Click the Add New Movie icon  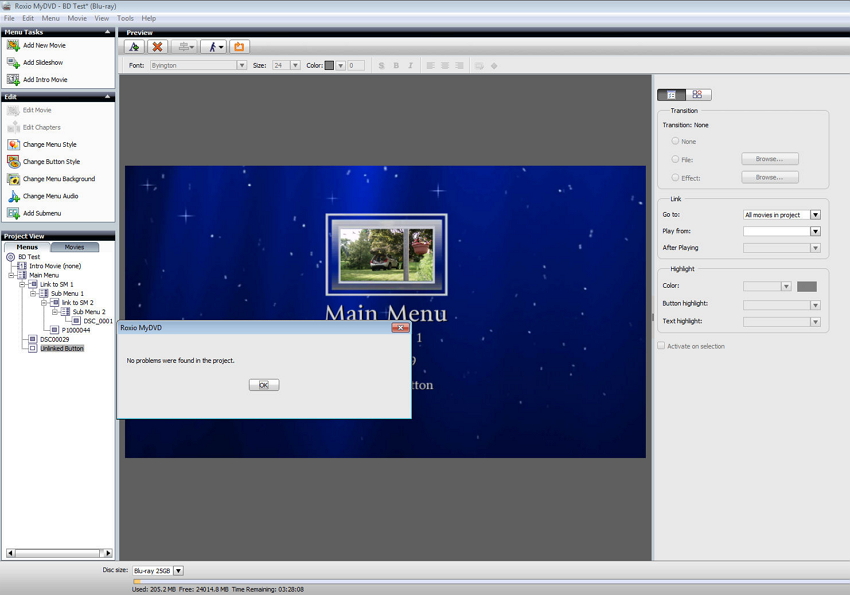pyautogui.click(x=13, y=46)
